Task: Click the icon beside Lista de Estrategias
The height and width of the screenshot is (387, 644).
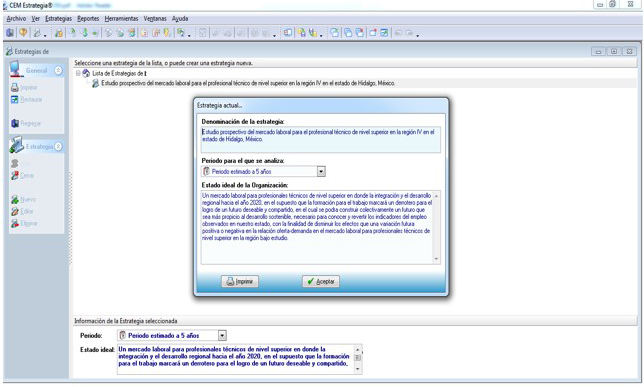Action: (x=86, y=74)
